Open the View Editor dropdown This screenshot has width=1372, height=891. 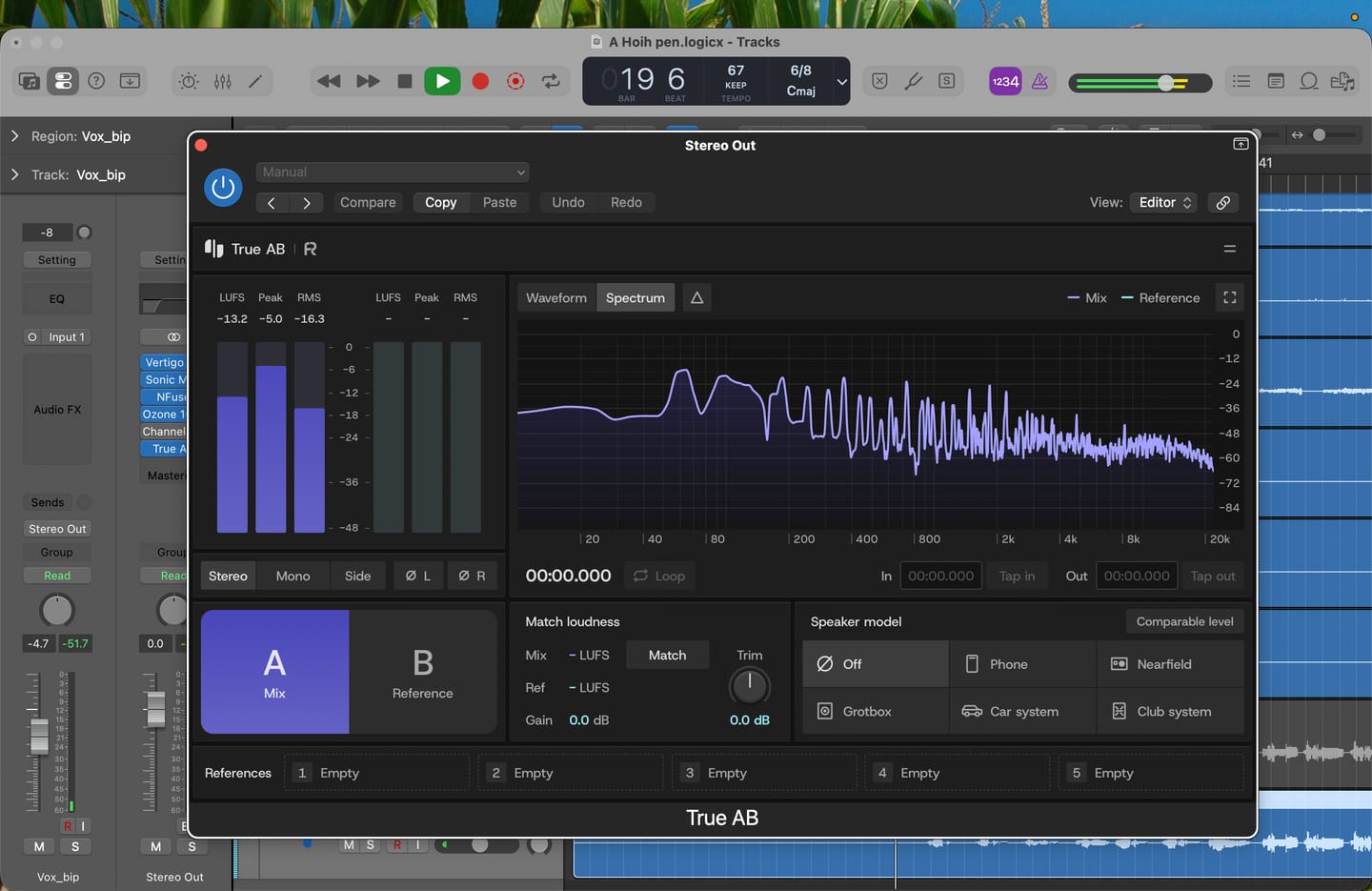[1165, 202]
